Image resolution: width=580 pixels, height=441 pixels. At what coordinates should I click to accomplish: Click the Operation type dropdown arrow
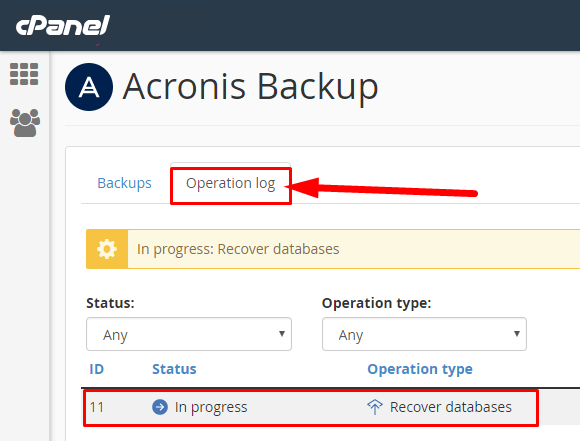[517, 334]
